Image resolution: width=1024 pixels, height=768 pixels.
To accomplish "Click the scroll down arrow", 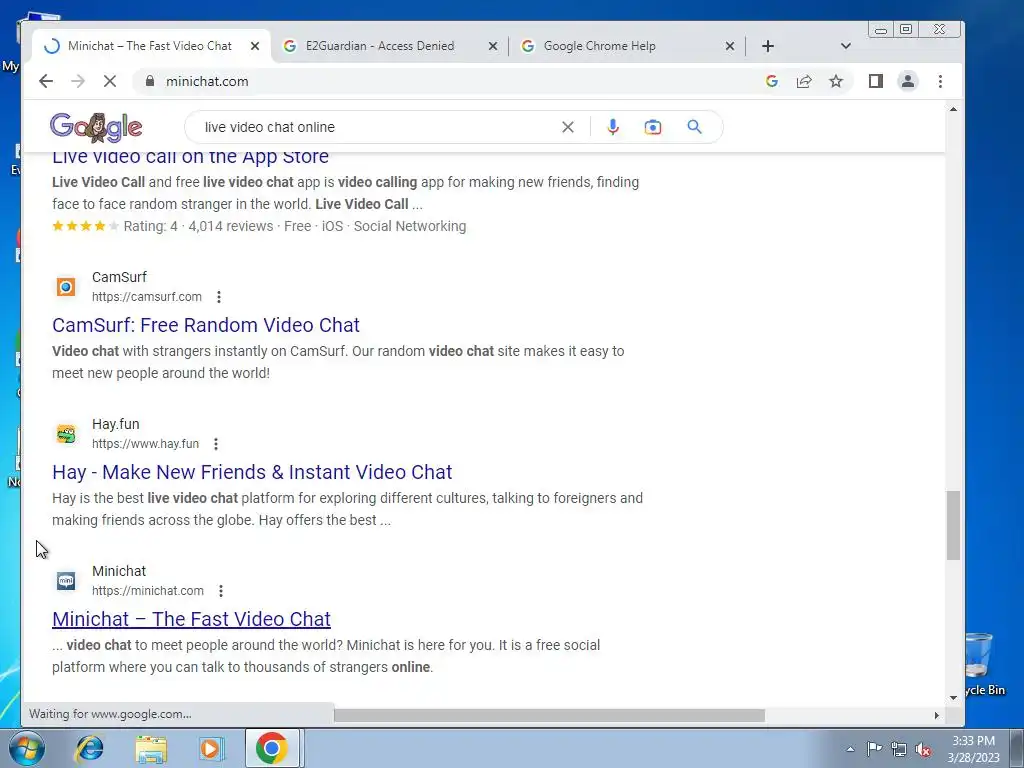I will point(953,697).
